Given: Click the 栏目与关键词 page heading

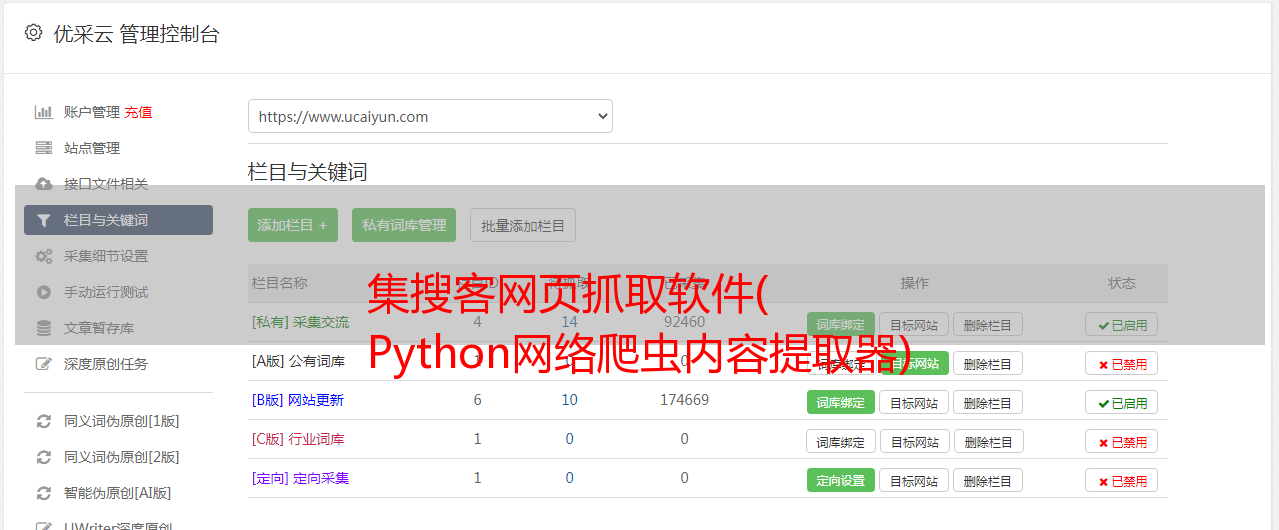Looking at the screenshot, I should [308, 172].
